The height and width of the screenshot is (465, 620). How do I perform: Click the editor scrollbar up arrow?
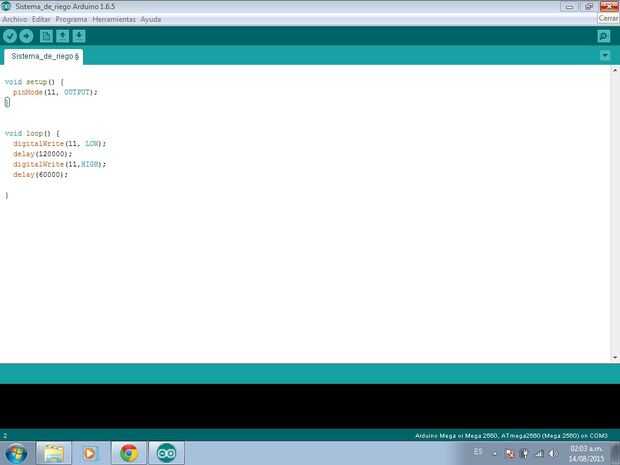pyautogui.click(x=615, y=70)
